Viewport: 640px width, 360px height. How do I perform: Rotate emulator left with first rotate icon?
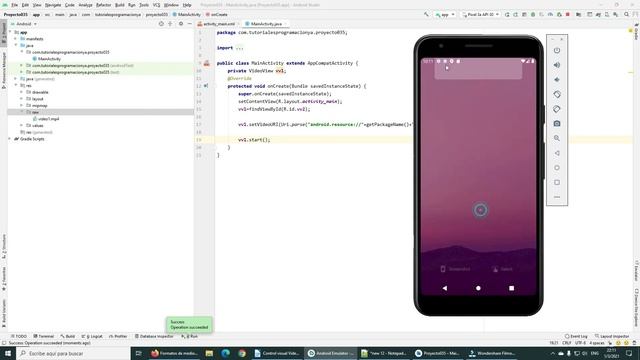[557, 94]
